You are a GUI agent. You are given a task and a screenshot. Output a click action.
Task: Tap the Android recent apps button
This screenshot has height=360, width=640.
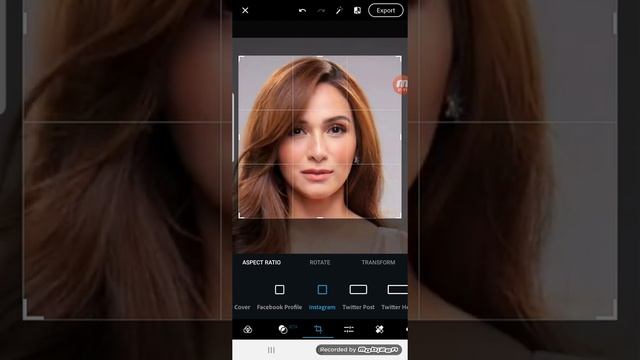click(271, 350)
